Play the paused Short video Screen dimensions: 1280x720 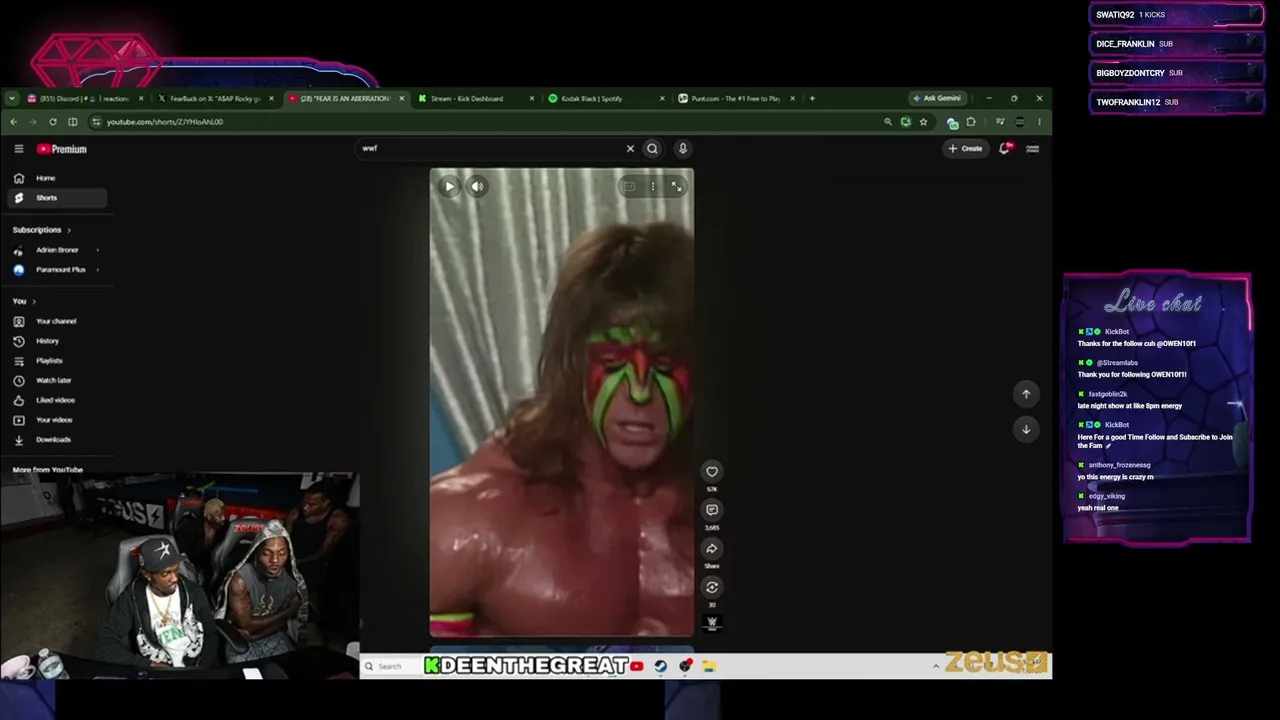[x=449, y=186]
